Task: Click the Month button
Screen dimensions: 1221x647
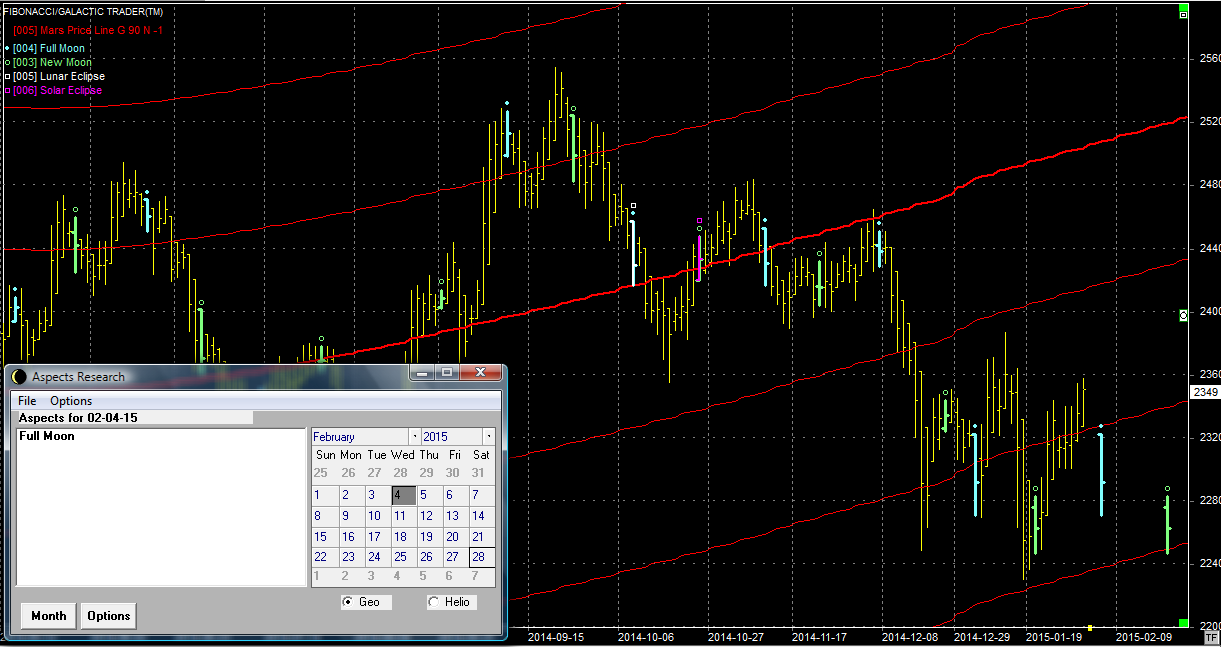Action: [48, 616]
